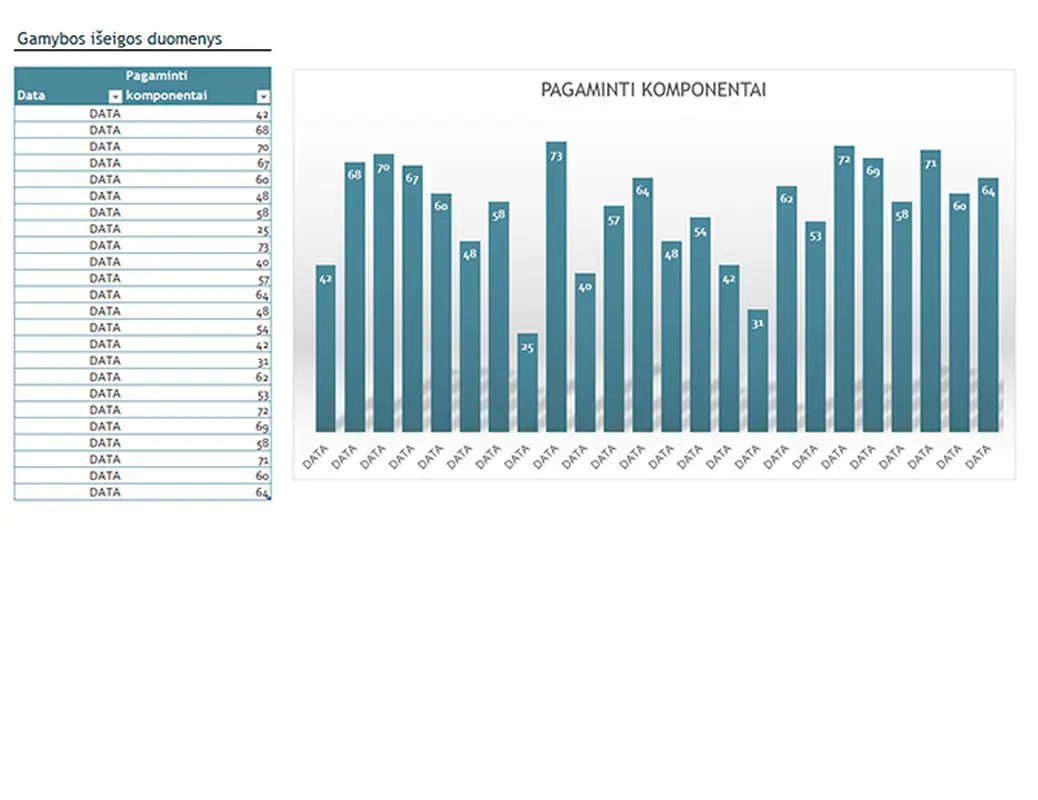
Task: Click the shortest chart bar labeled 25
Action: pos(527,385)
